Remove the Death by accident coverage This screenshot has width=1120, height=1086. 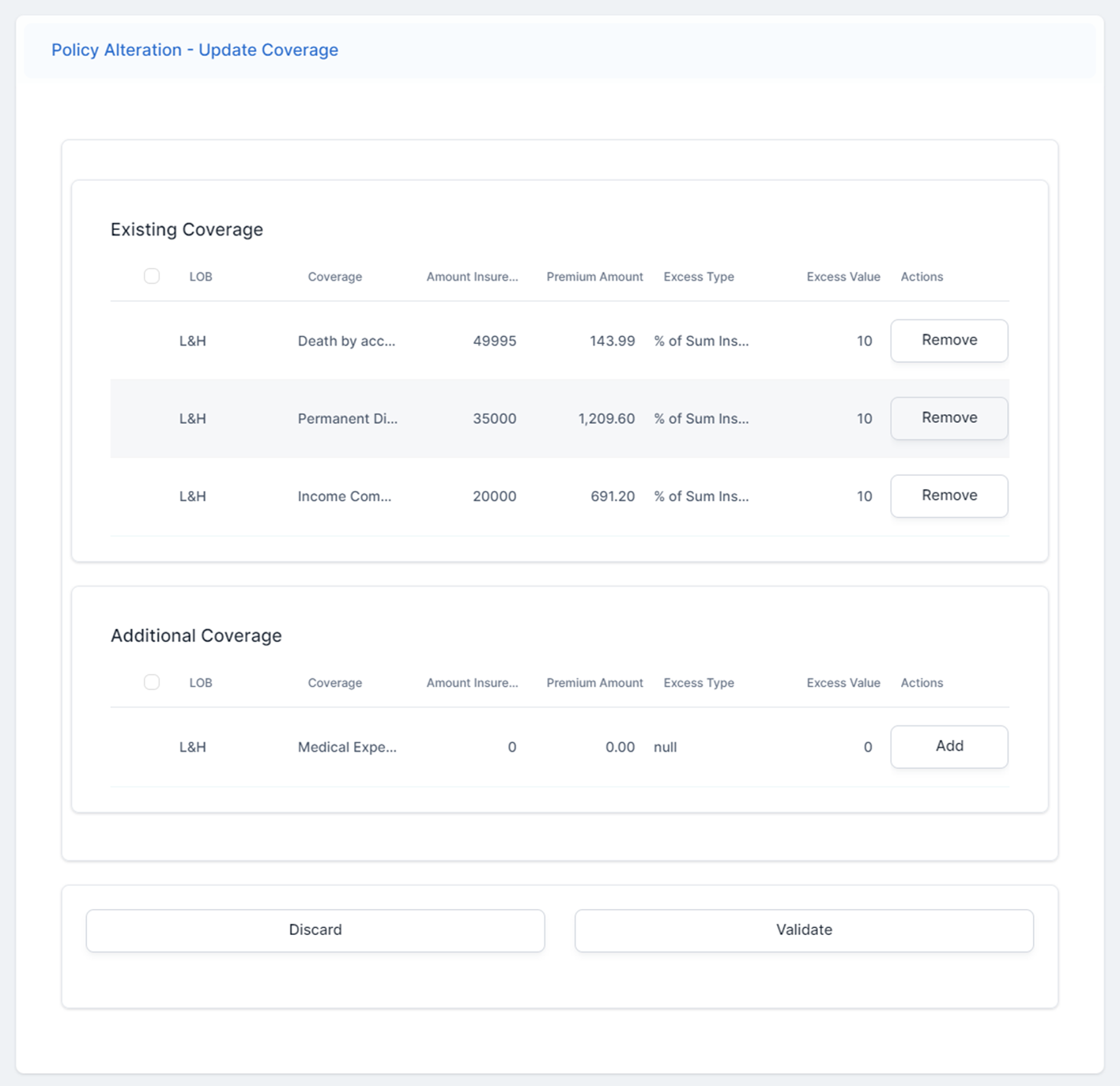(x=948, y=341)
